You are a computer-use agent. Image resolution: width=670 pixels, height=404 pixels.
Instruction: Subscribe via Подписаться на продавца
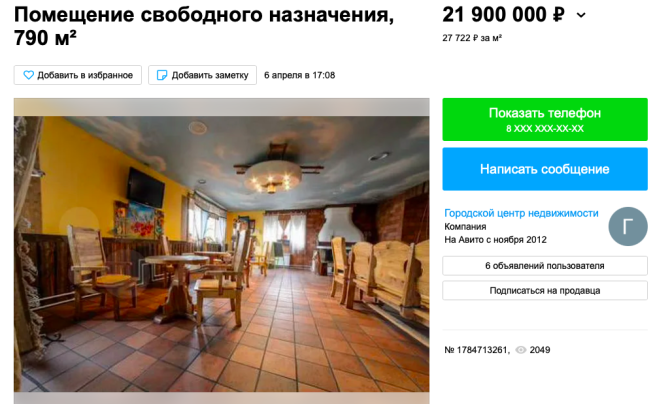click(x=545, y=291)
